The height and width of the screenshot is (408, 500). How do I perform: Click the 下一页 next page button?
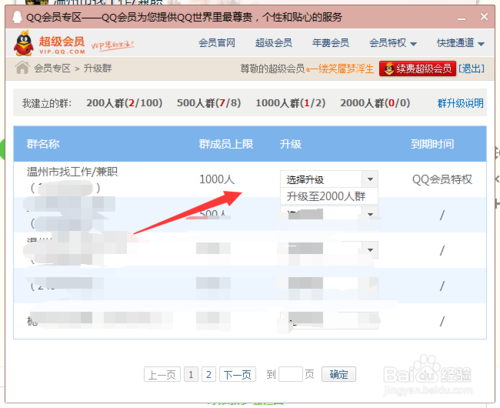coord(237,374)
